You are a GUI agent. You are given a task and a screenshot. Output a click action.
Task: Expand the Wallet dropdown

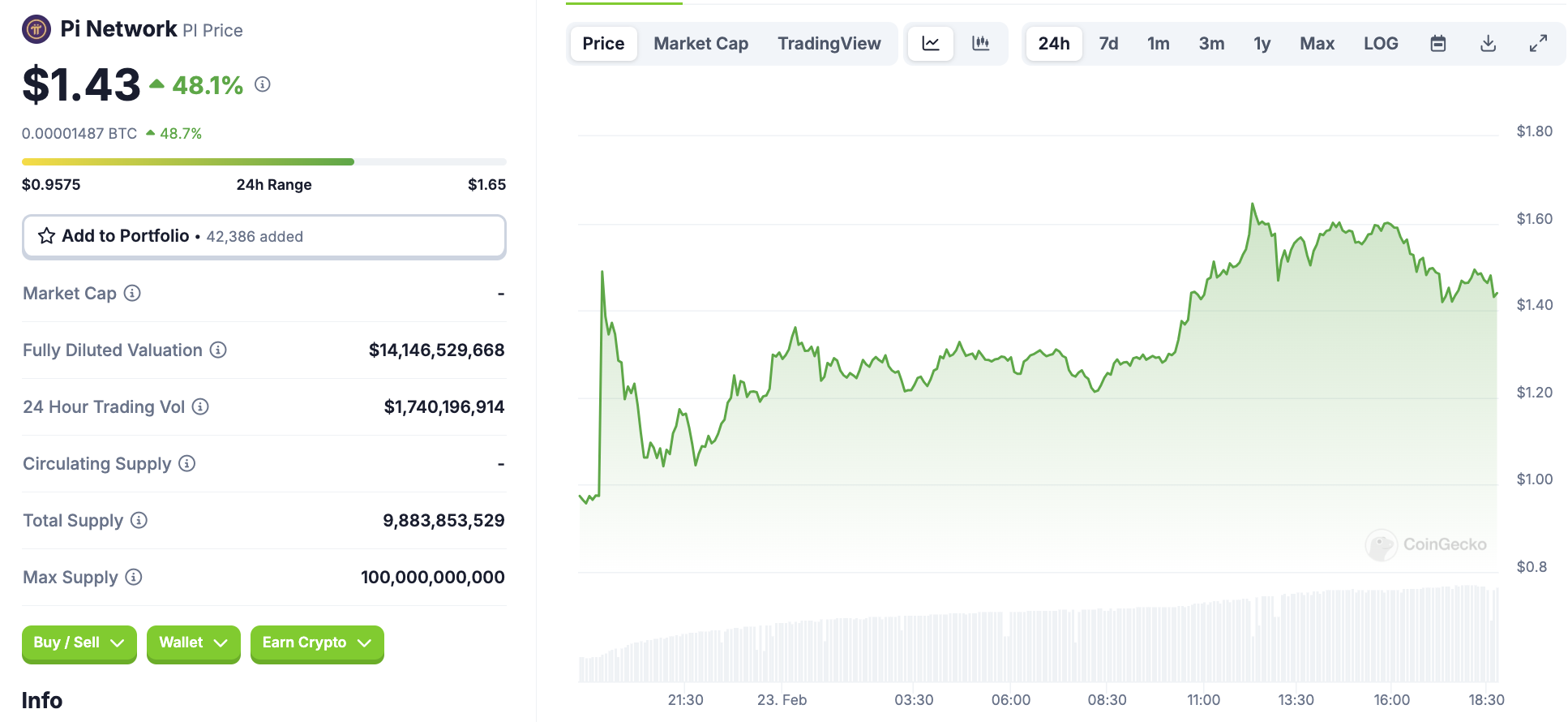pos(193,643)
